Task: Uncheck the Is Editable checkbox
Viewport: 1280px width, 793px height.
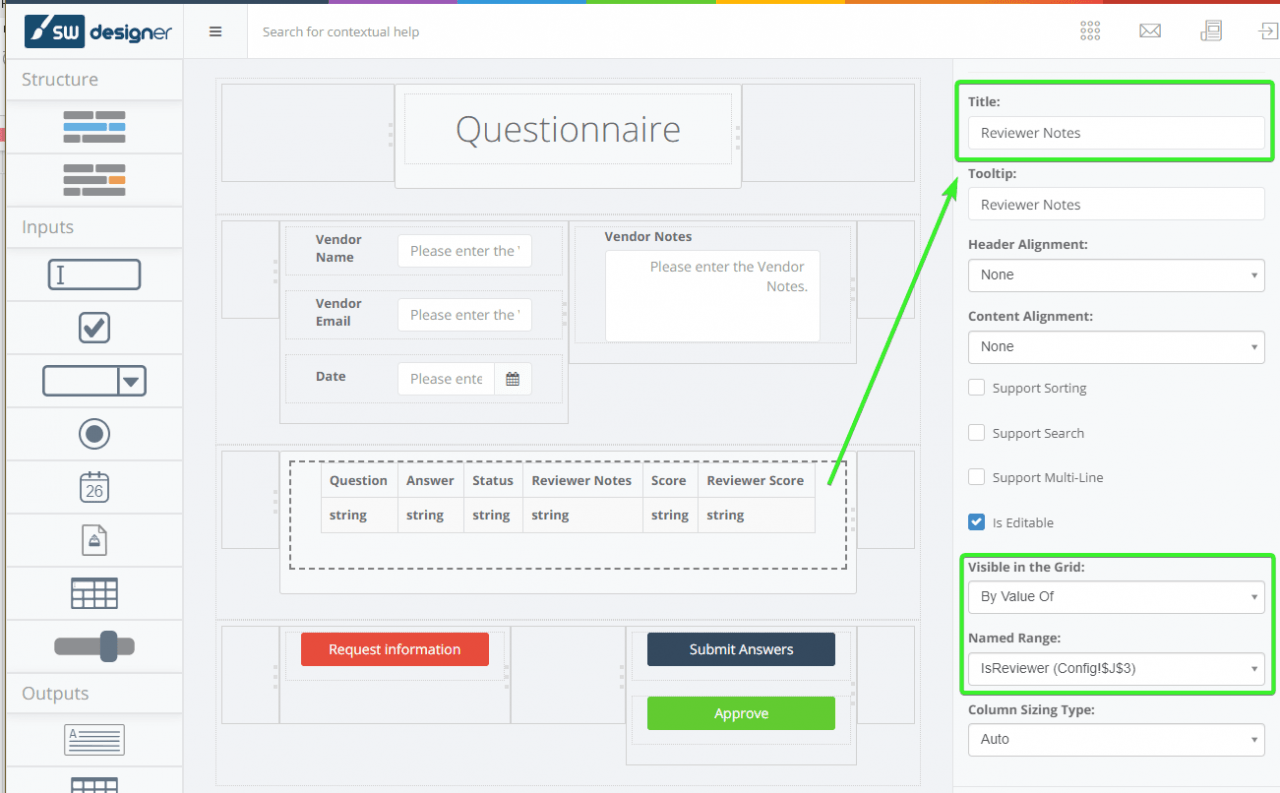Action: point(976,522)
